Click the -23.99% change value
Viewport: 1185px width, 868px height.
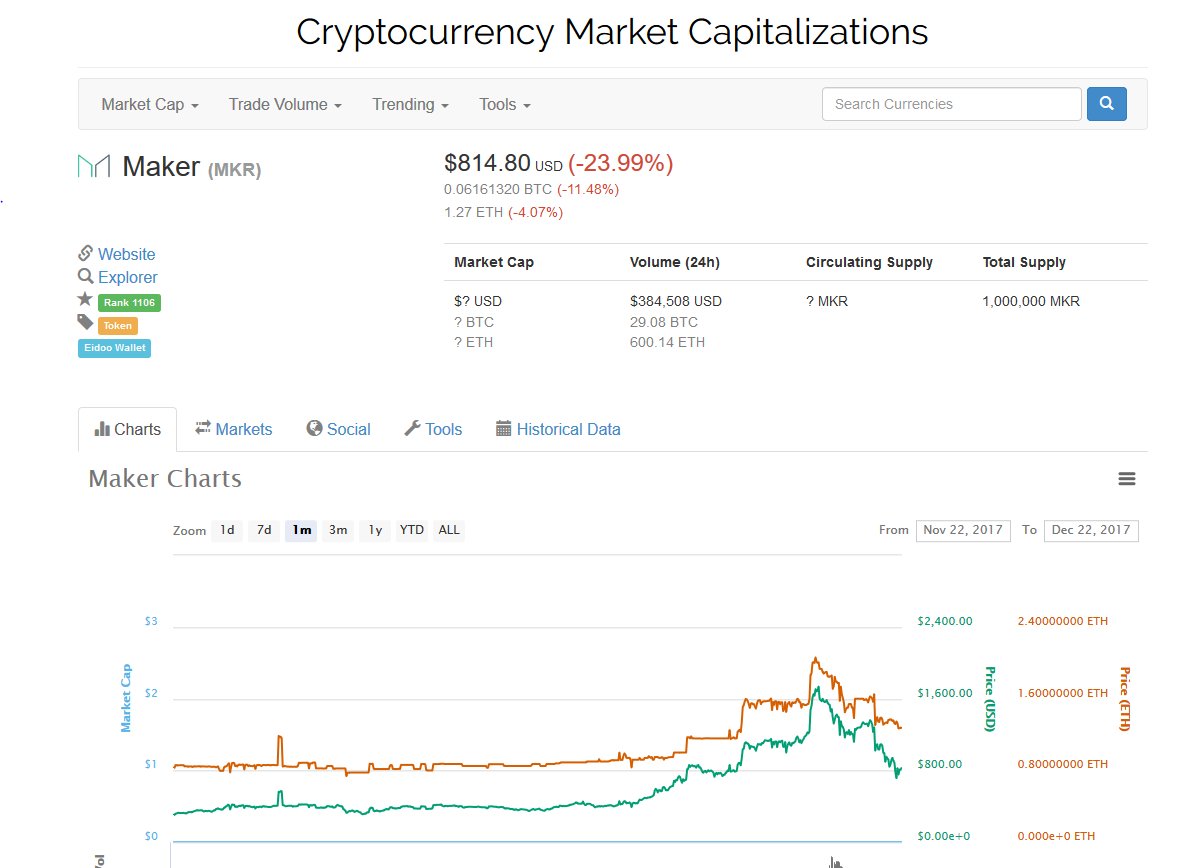click(x=620, y=163)
